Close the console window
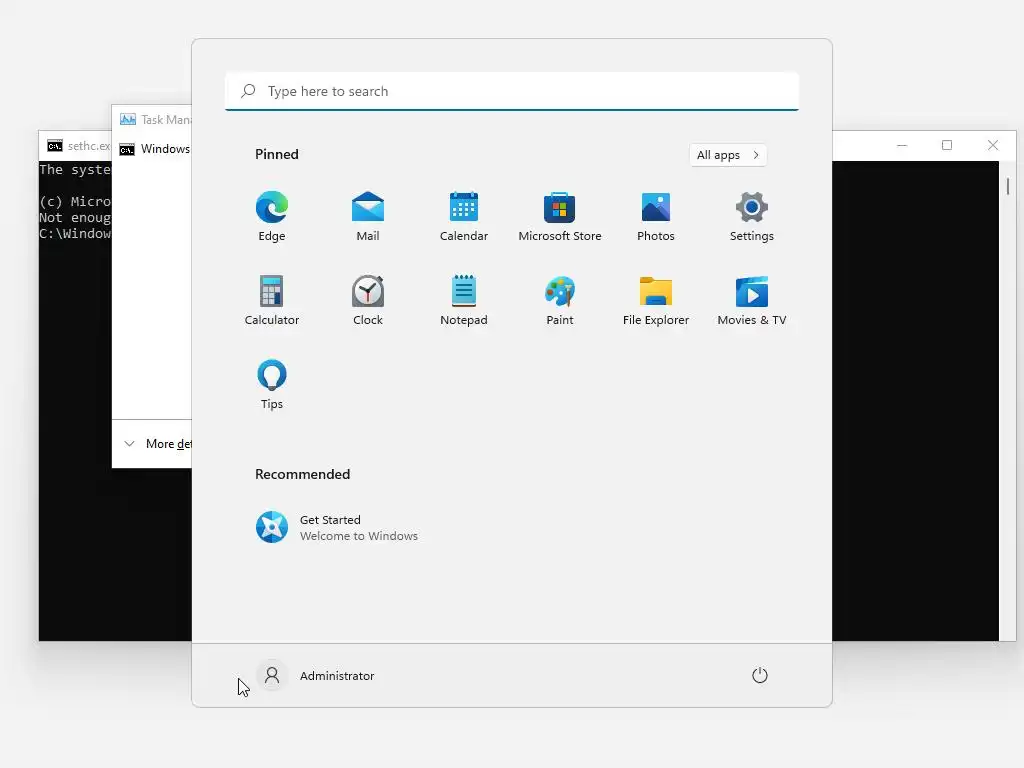The image size is (1024, 768). [993, 145]
